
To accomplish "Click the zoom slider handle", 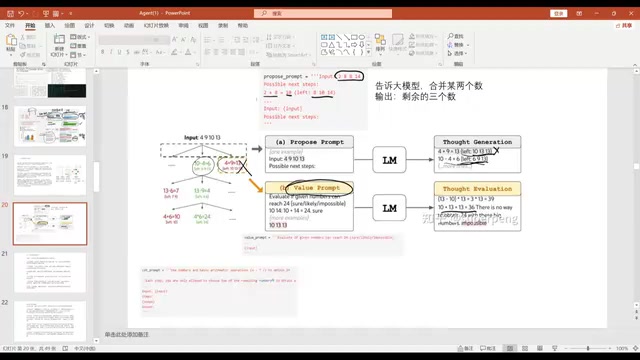I will pyautogui.click(x=588, y=348).
